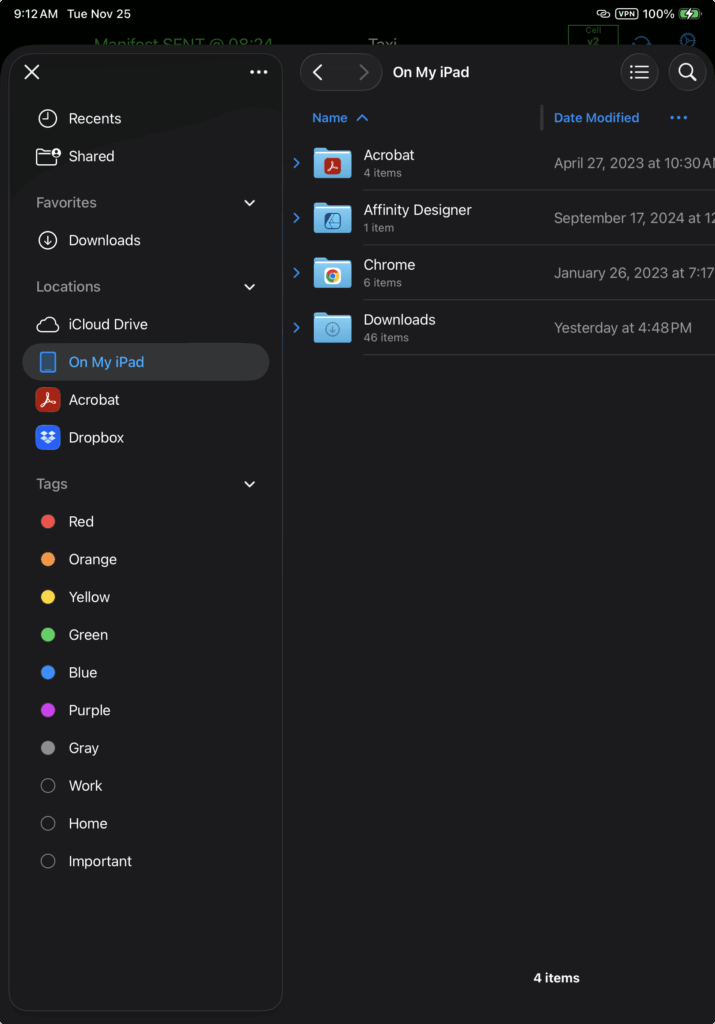Open iCloud Drive location
Image resolution: width=715 pixels, height=1024 pixels.
(x=107, y=324)
